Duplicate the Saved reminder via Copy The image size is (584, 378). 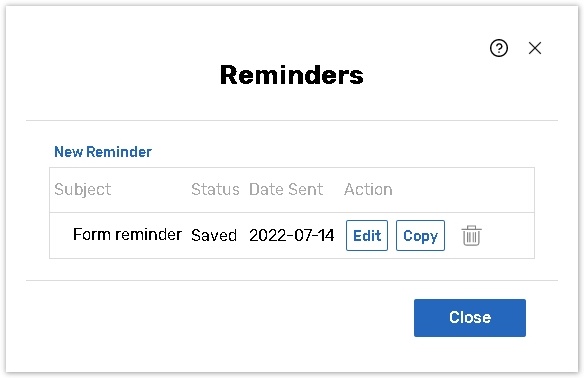point(420,235)
